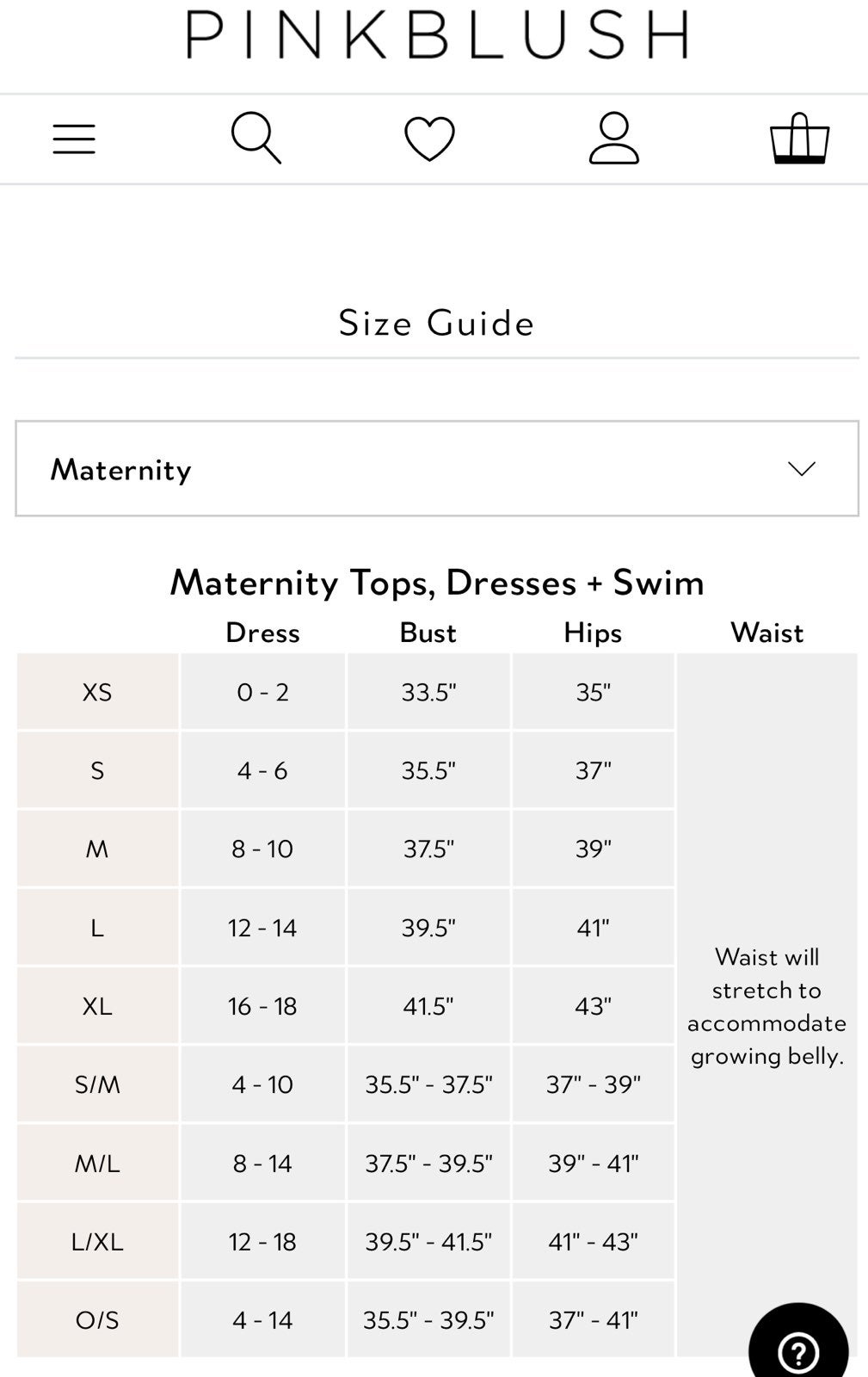Go to the PinkBlush homepage logo
Screen dimensions: 868x1377
[x=437, y=34]
